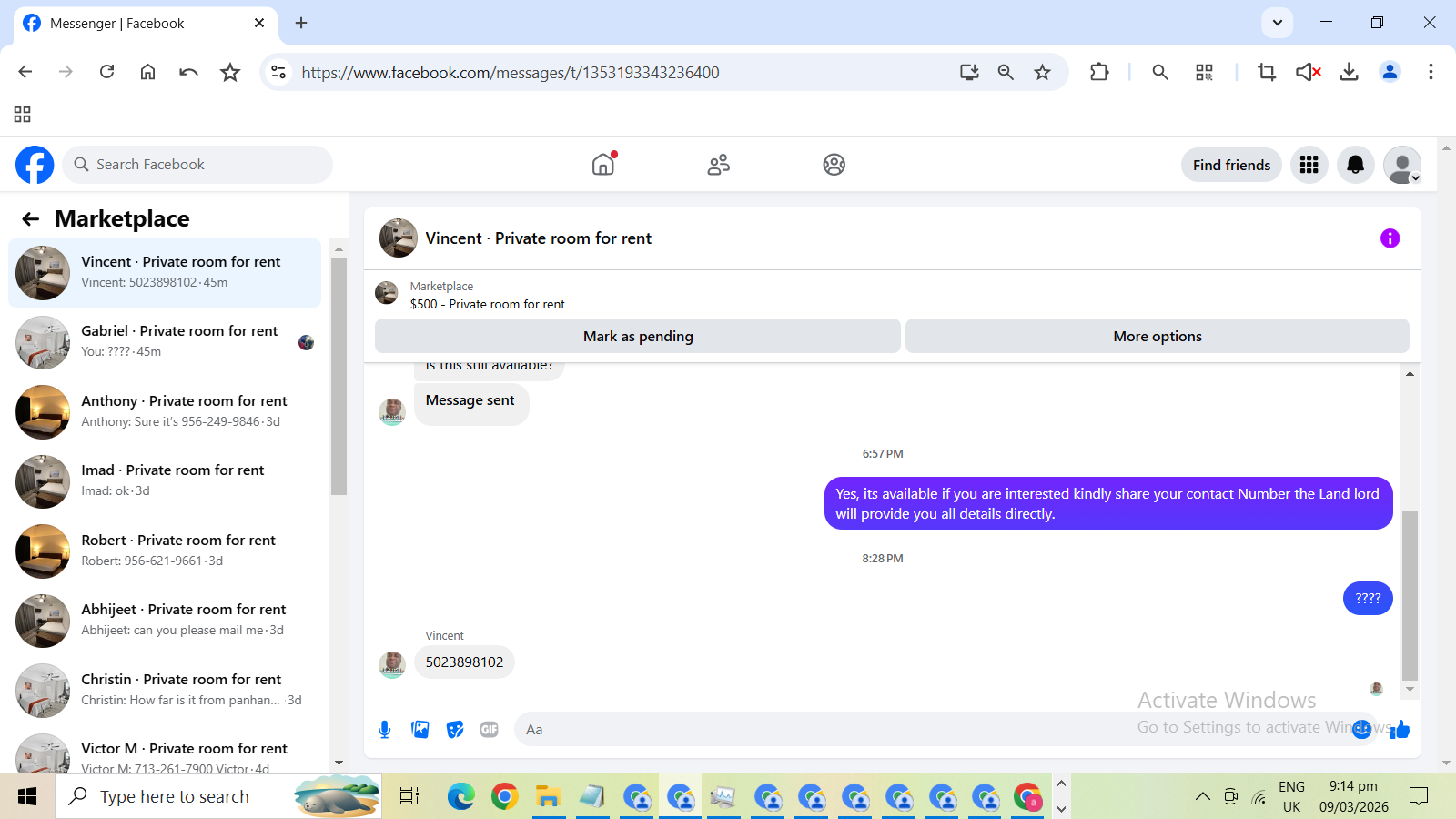
Task: Click the address bar URL
Action: click(511, 73)
